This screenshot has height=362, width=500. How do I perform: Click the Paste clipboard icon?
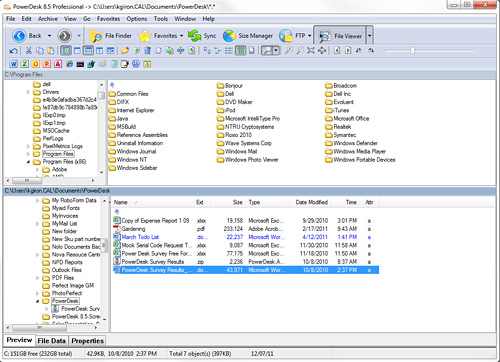50,51
